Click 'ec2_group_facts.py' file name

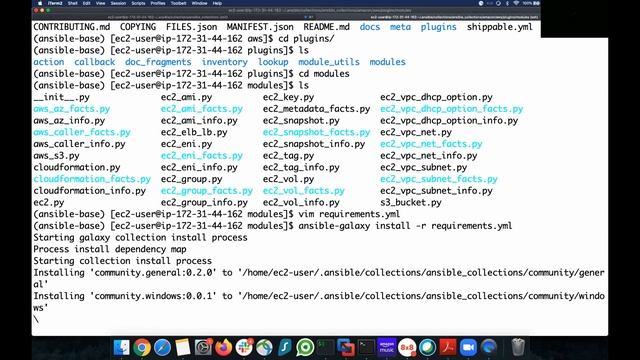click(x=207, y=191)
